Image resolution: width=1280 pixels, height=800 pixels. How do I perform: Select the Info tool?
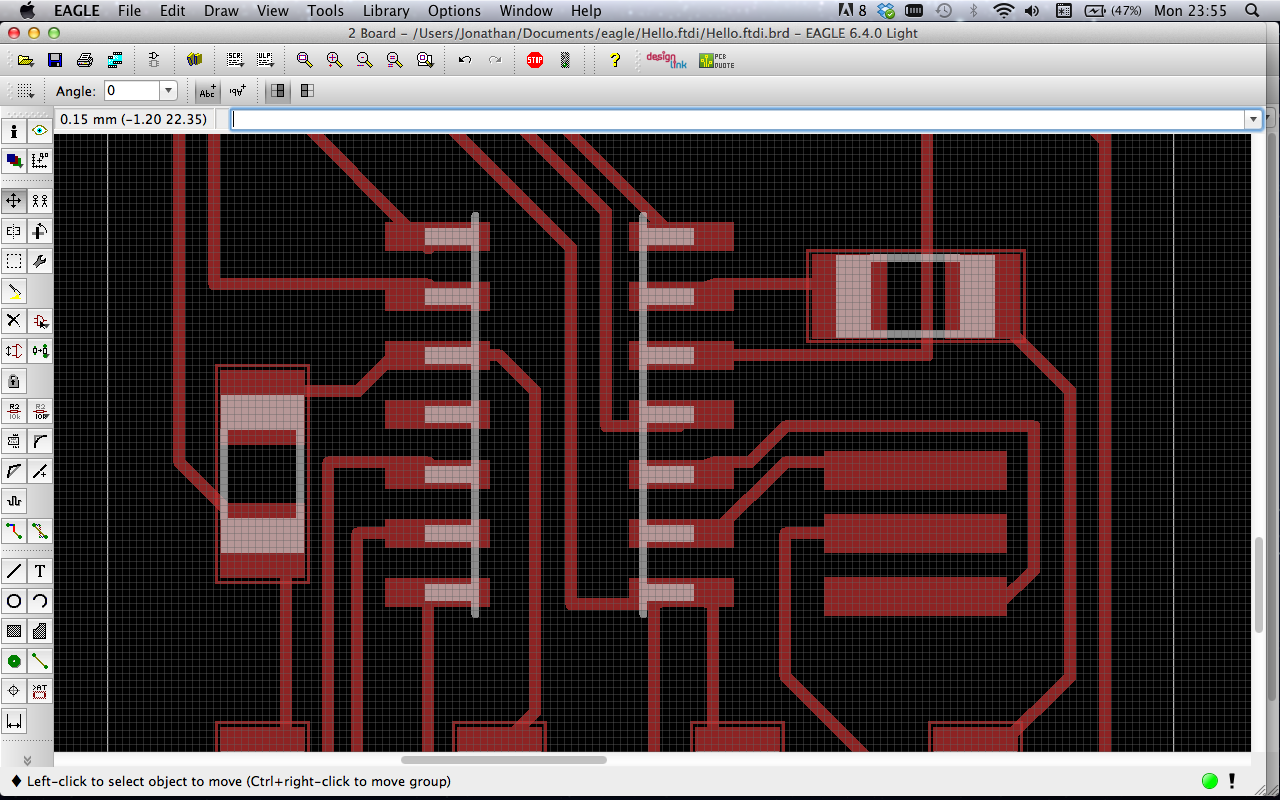tap(14, 131)
